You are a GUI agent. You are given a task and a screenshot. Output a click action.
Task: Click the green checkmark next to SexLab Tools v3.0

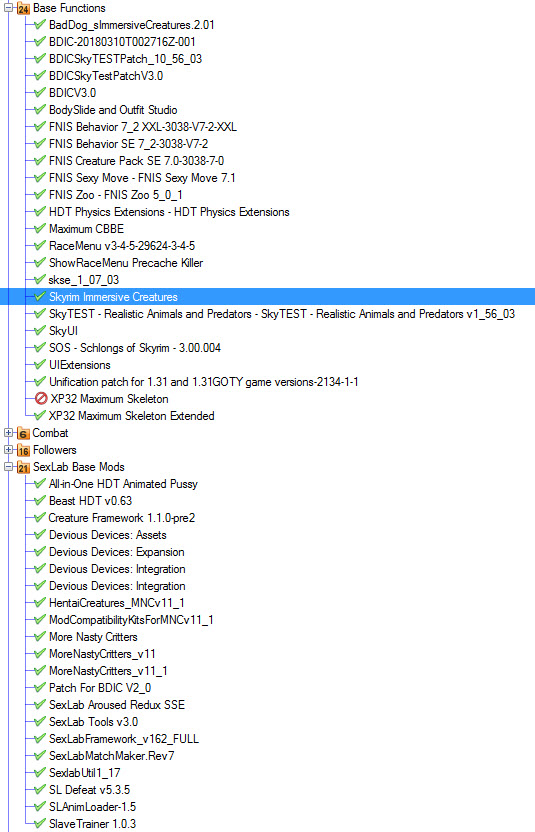point(40,721)
